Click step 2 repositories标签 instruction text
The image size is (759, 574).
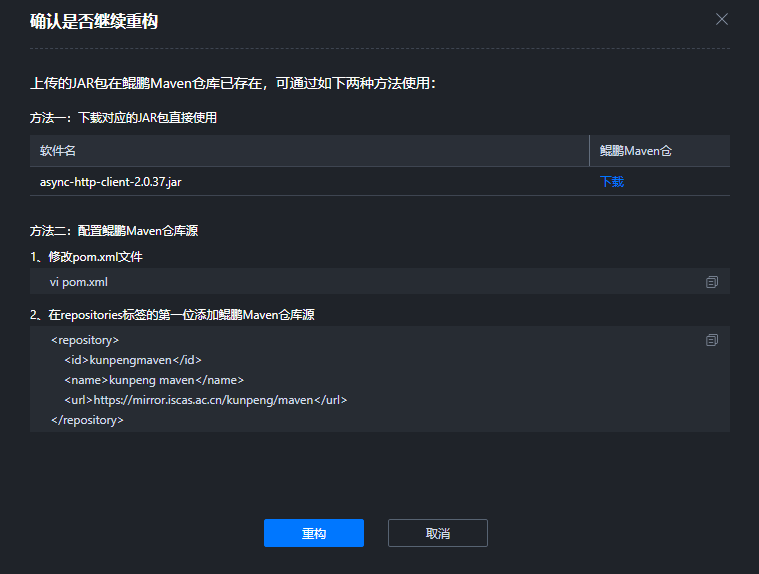pyautogui.click(x=172, y=315)
